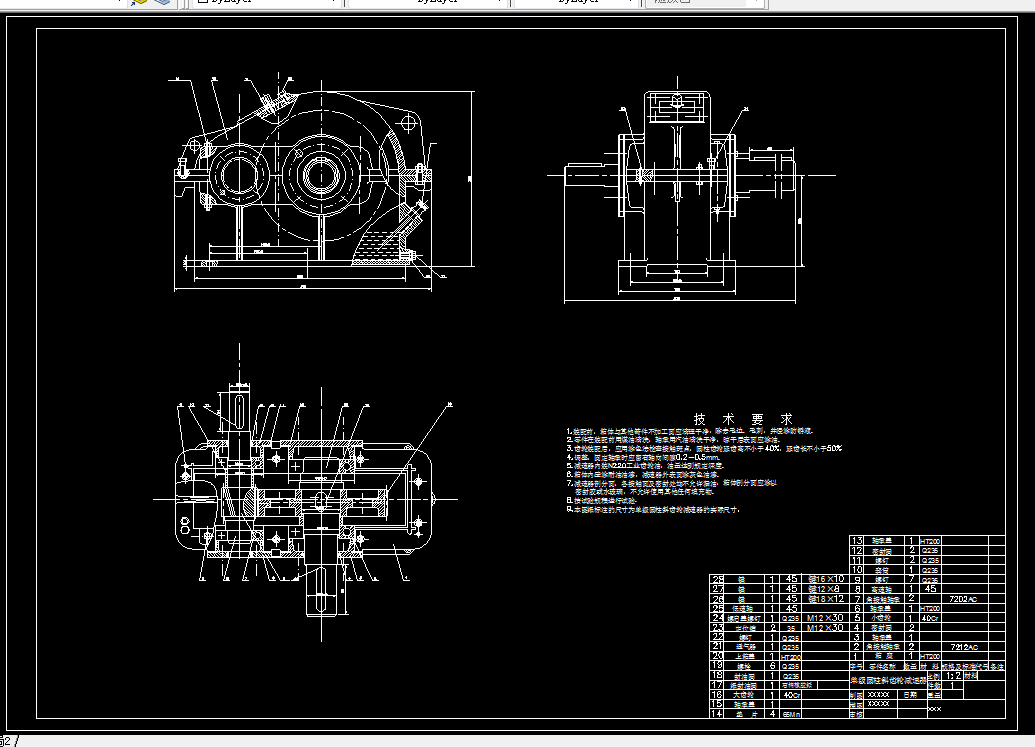Viewport: 1035px width, 747px height.
Task: Click "40Cr" material in row 16
Action: [x=792, y=695]
